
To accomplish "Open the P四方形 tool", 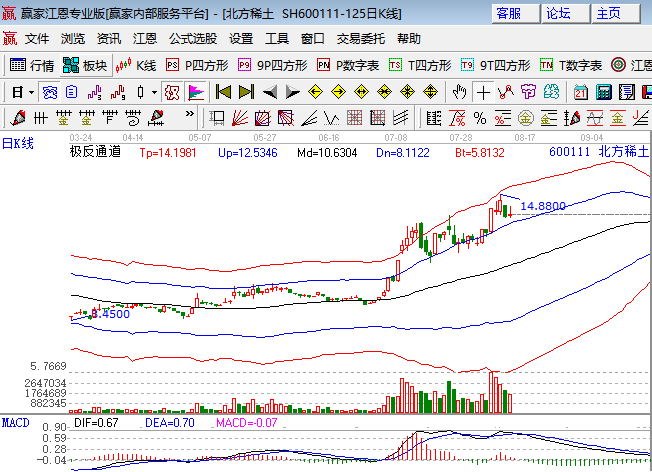I will (197, 65).
